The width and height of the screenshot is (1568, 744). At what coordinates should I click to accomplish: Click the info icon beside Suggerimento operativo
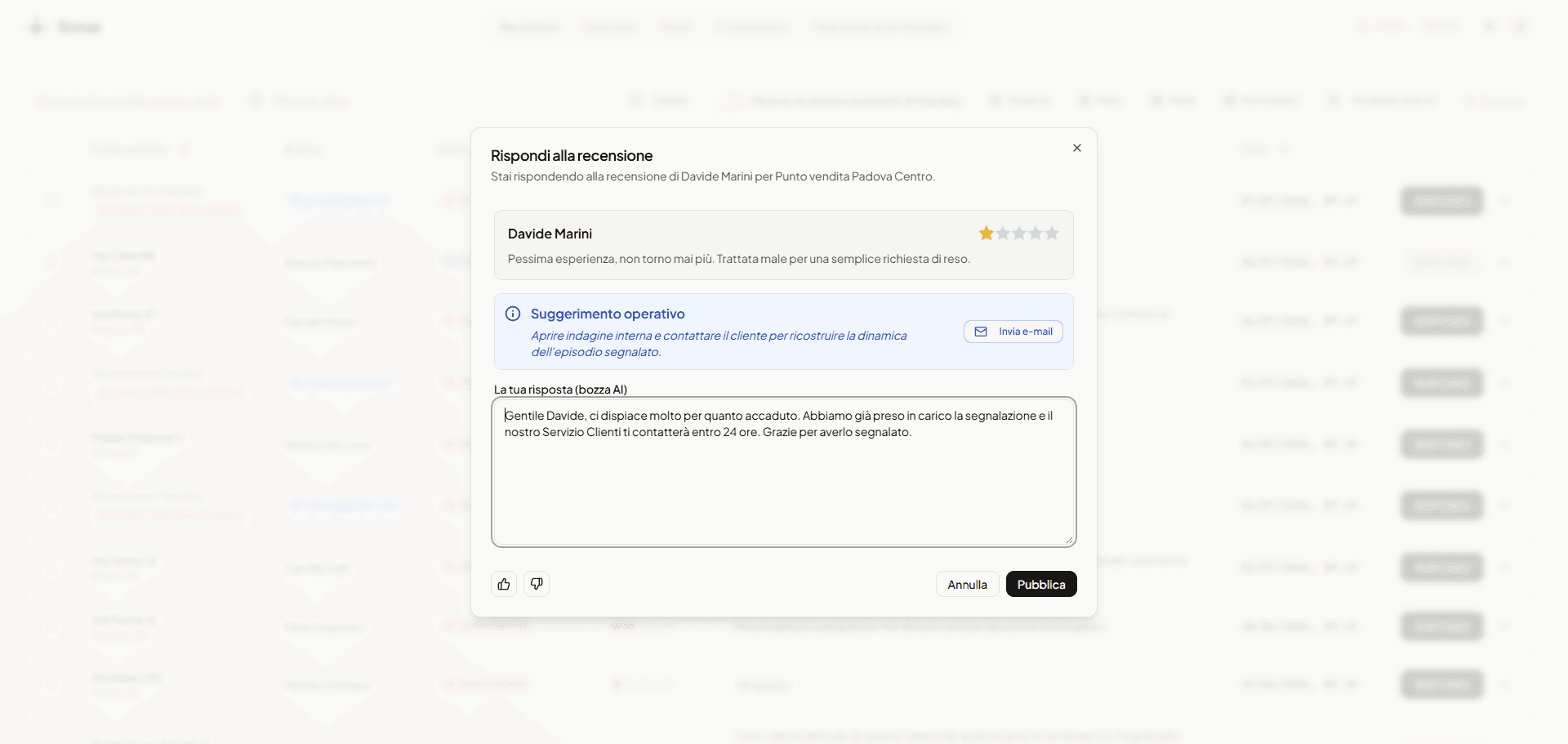[x=513, y=314]
